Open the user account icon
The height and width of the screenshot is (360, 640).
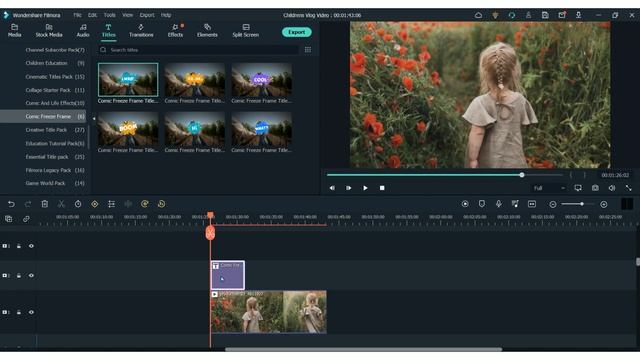click(x=528, y=15)
